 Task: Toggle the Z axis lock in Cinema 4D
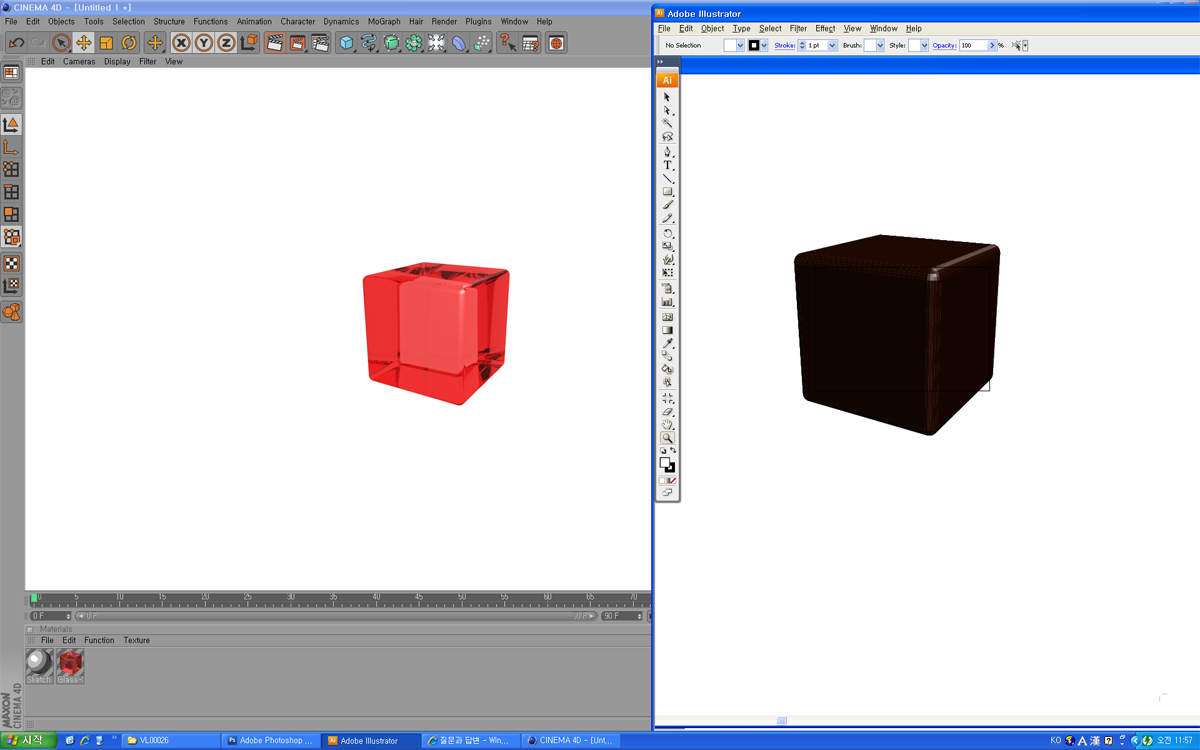[x=226, y=43]
